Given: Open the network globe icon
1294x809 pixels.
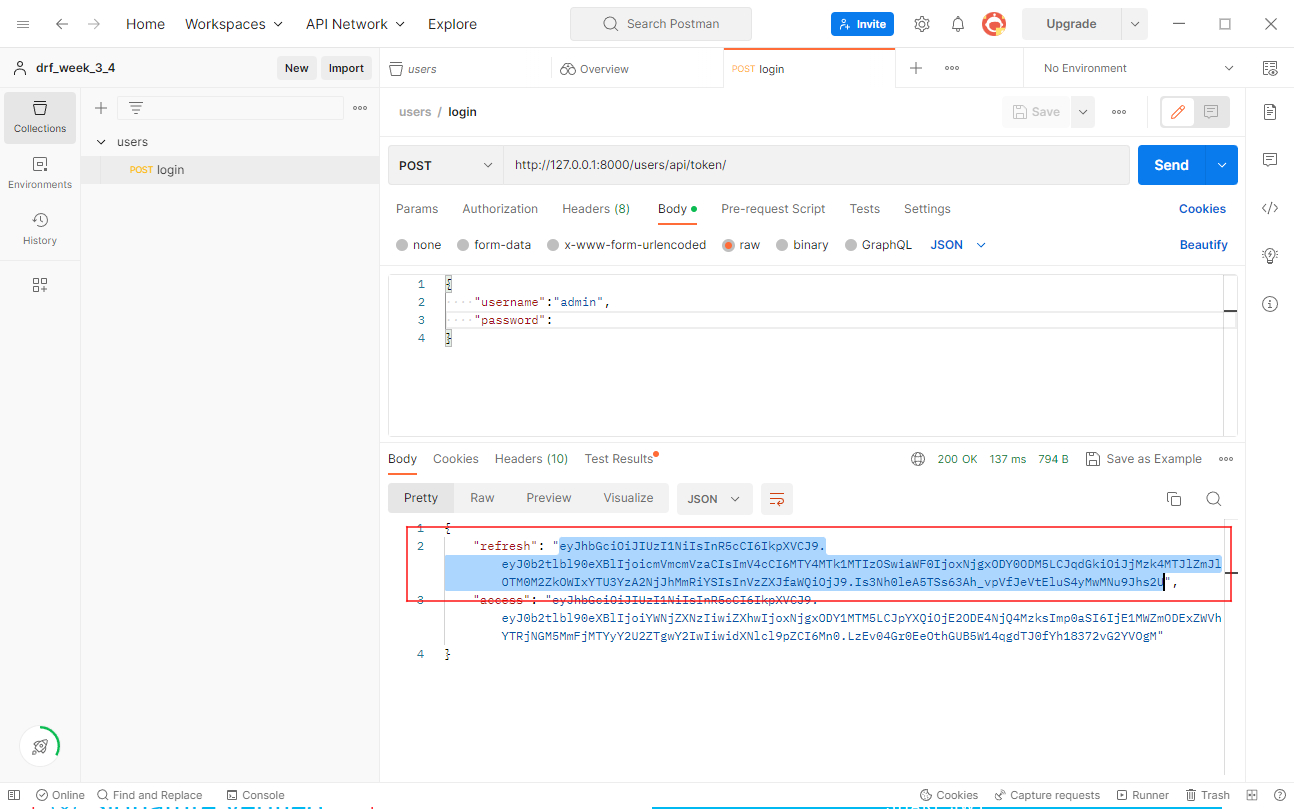Looking at the screenshot, I should coord(918,459).
